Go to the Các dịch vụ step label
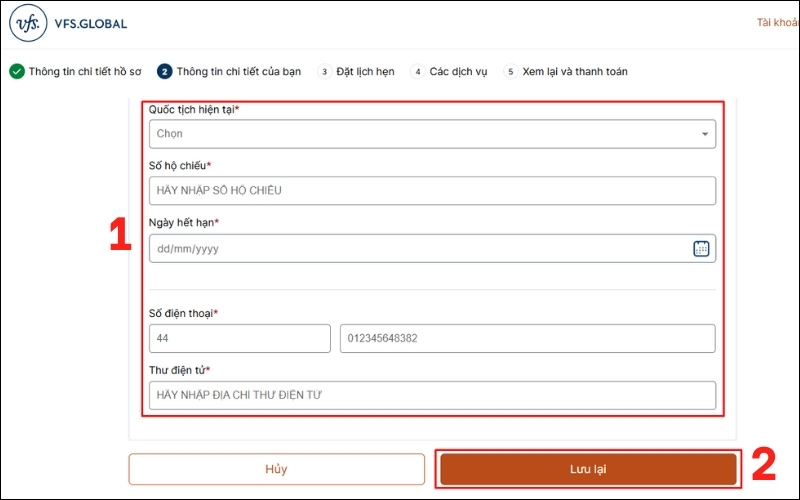The image size is (800, 500). [x=460, y=72]
